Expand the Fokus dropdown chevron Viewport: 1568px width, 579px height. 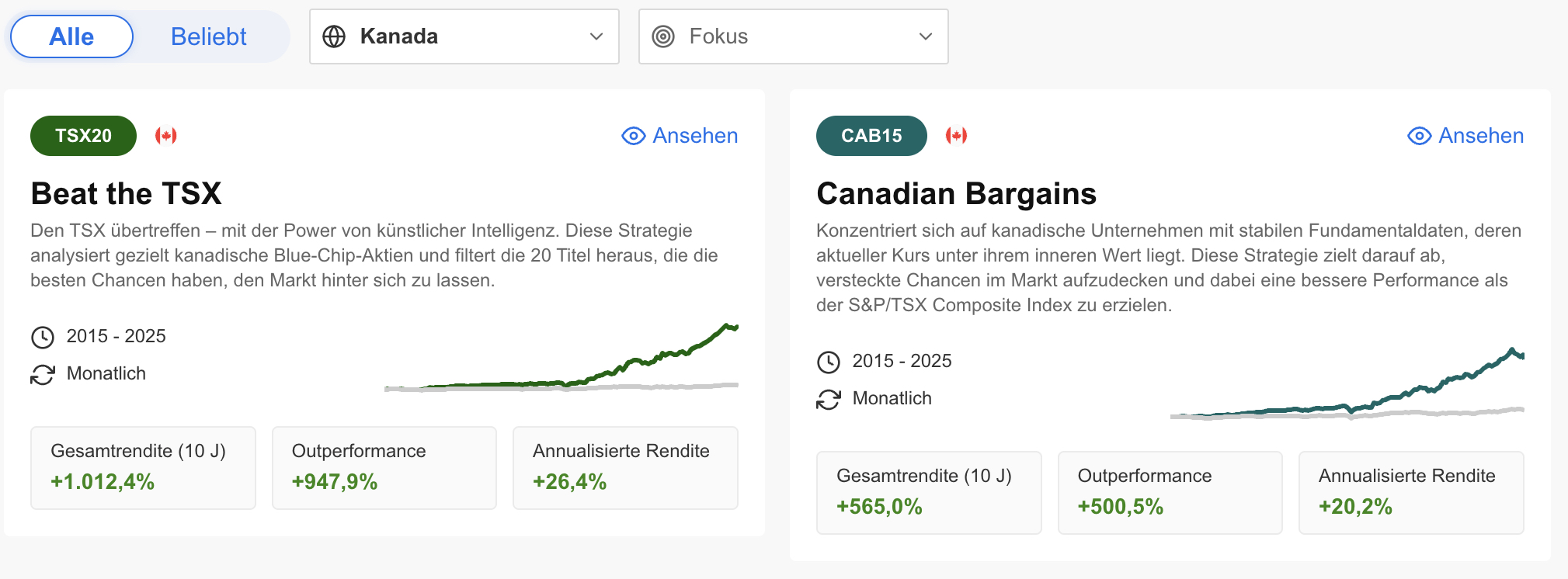(926, 36)
